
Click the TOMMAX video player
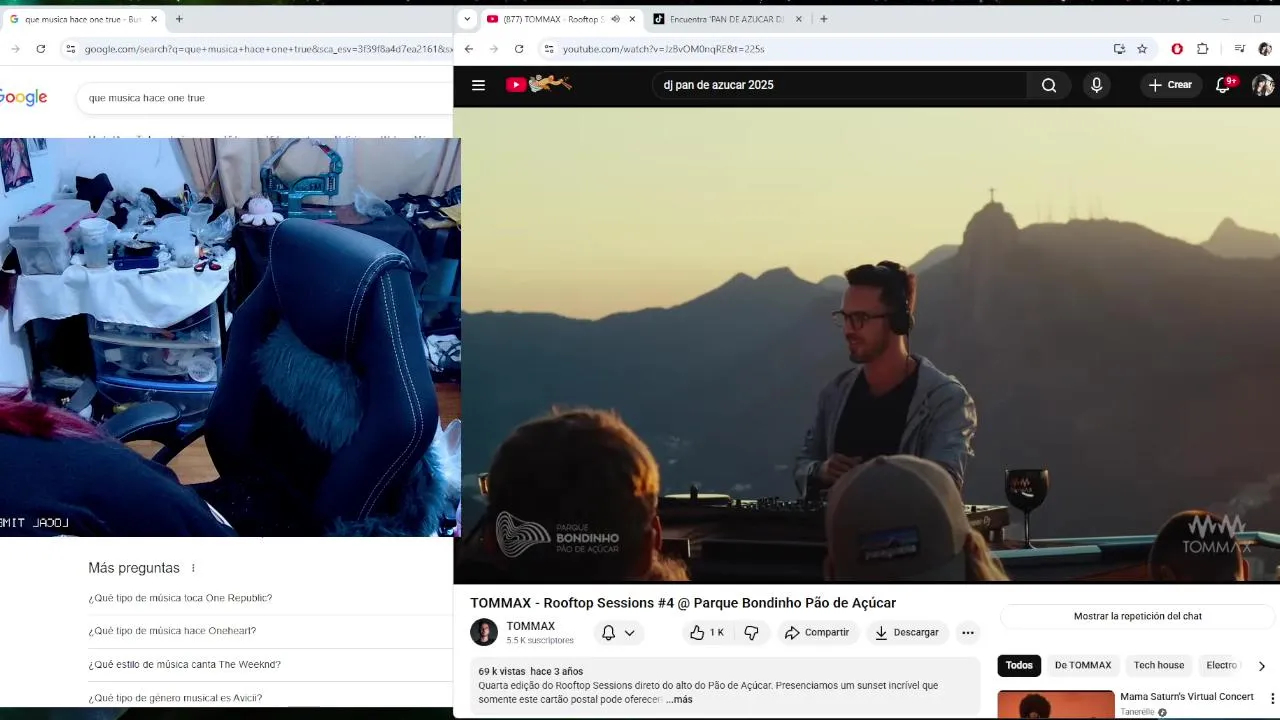(x=866, y=345)
